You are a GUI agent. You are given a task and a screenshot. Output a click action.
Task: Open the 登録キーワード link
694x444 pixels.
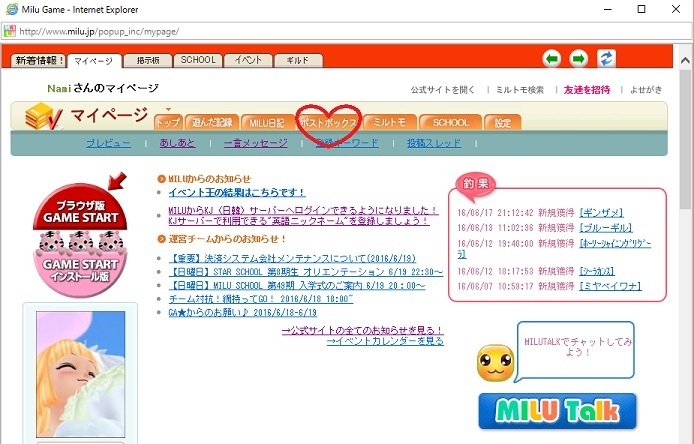point(347,143)
